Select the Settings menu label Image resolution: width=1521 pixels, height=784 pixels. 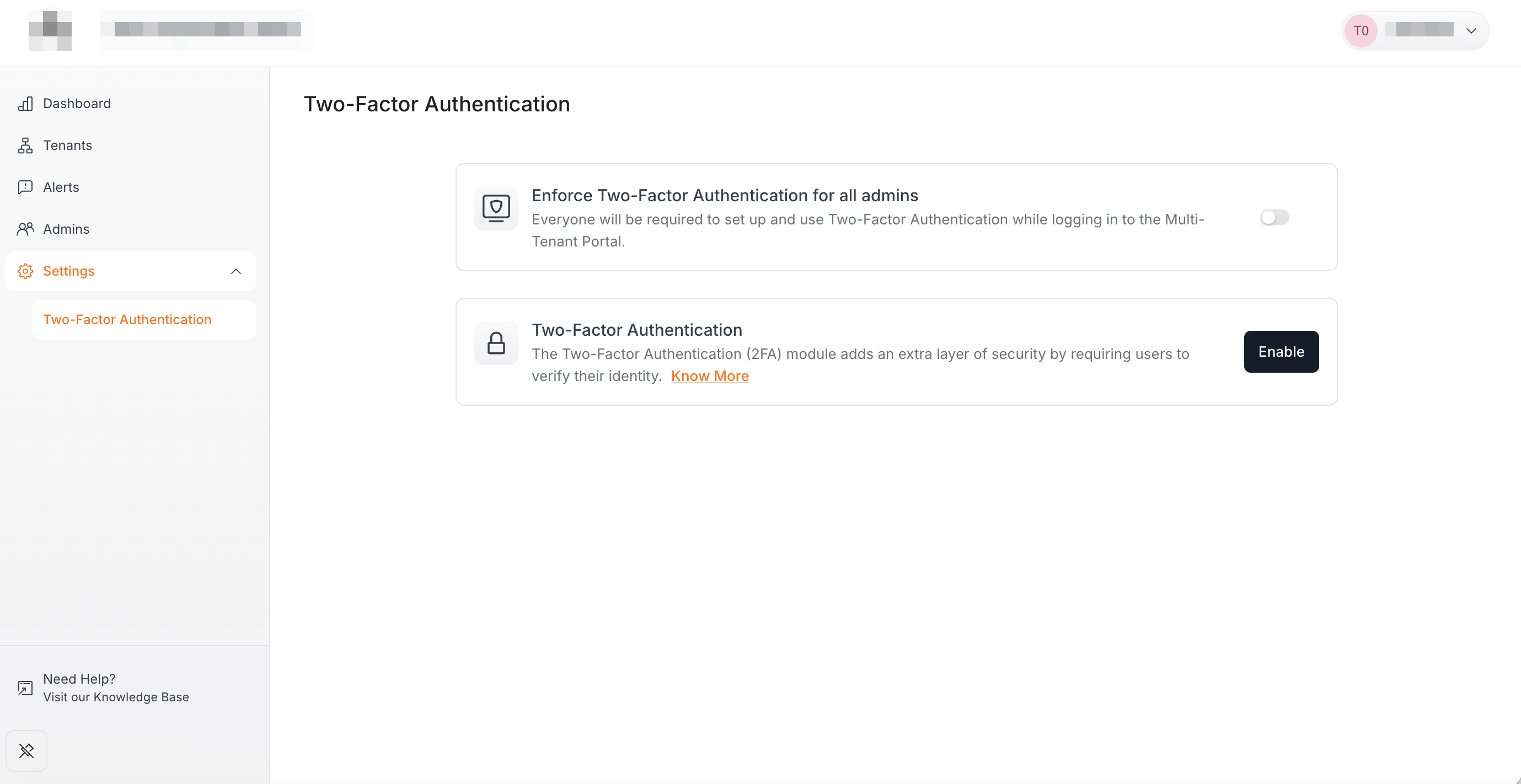tap(68, 271)
